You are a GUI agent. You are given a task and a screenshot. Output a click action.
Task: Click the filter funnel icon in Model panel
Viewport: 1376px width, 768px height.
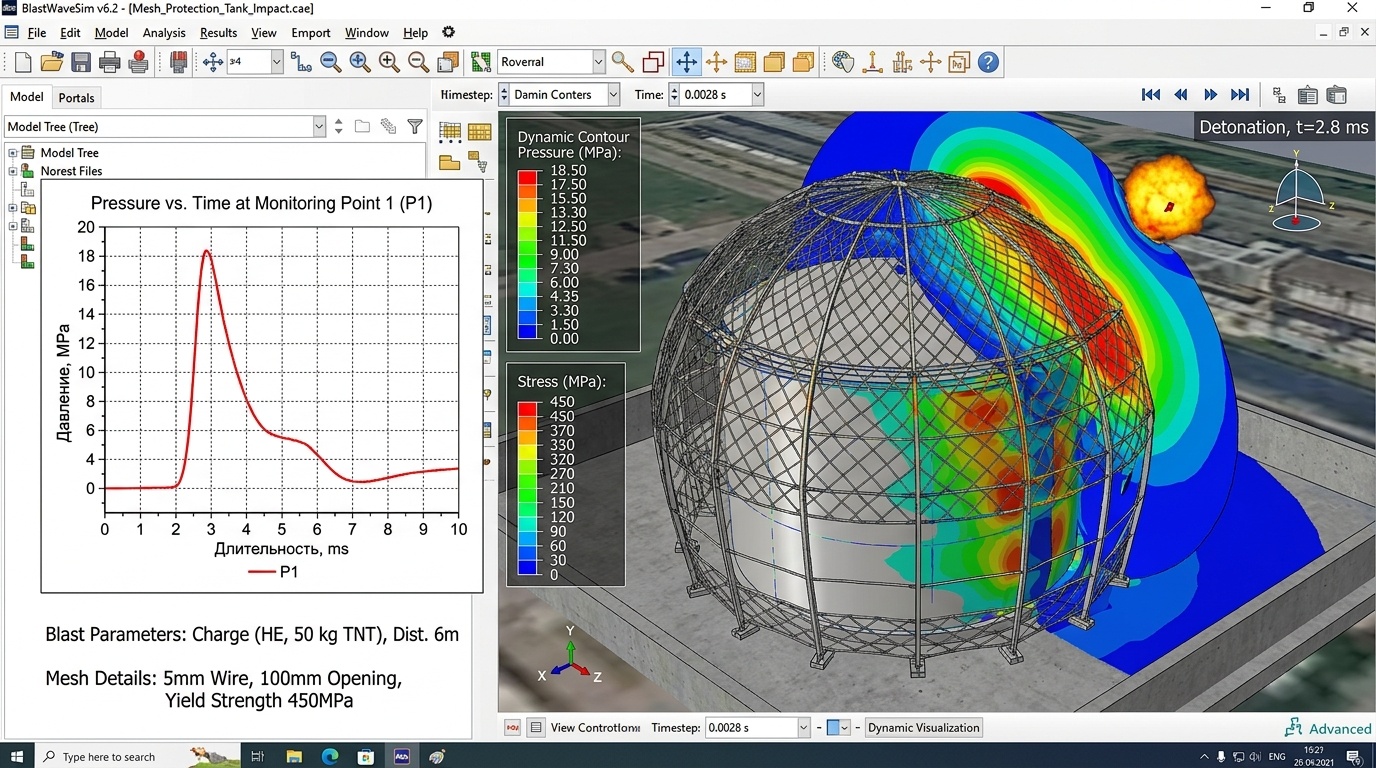(x=415, y=127)
